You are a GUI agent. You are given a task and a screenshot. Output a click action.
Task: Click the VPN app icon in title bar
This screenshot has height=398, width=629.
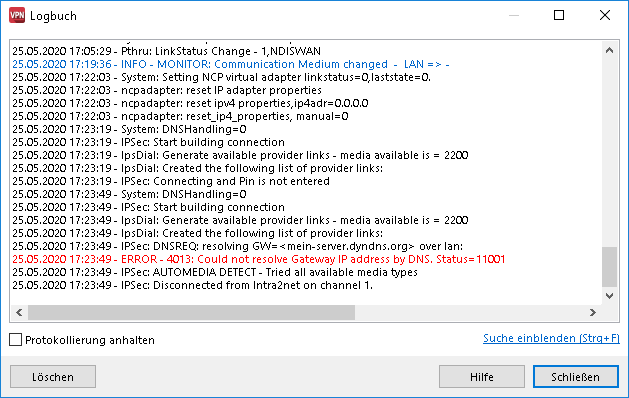[17, 16]
